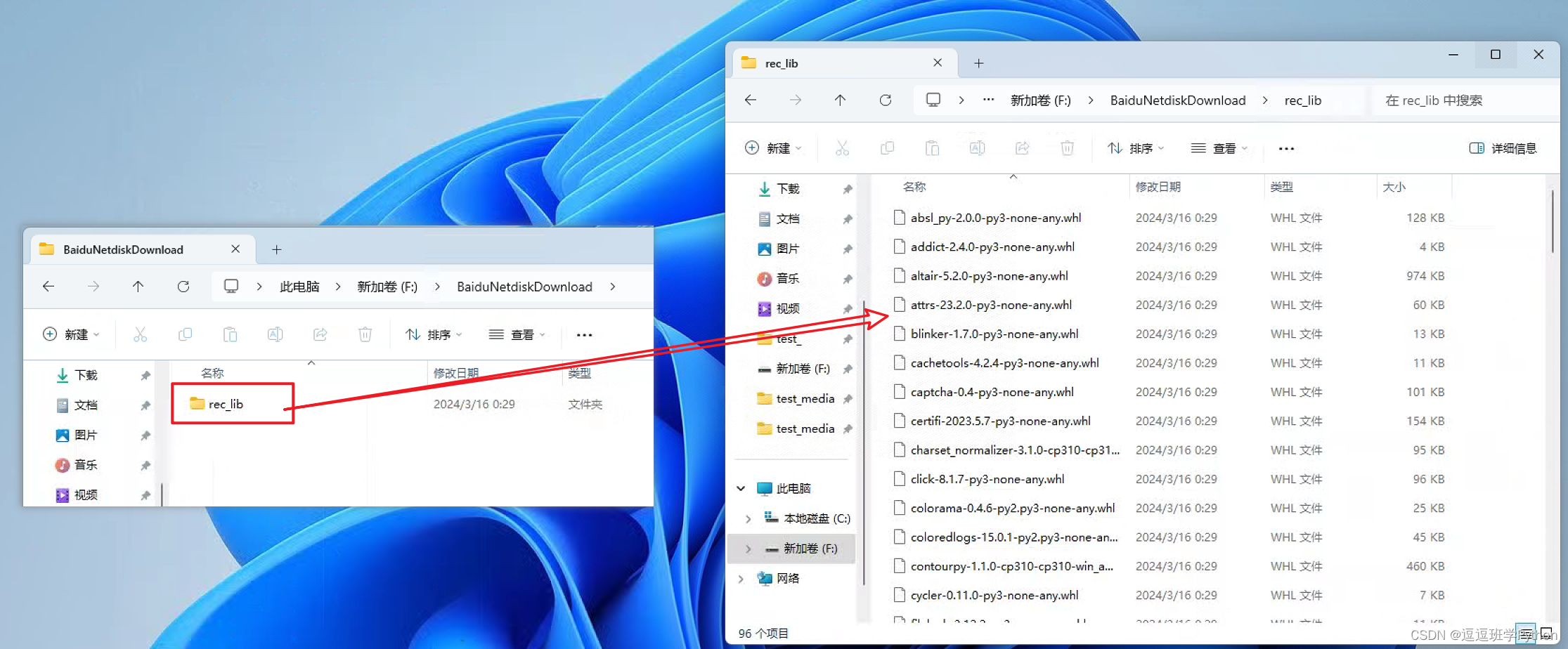Close the BaiduNetdiskDownload tab
Screen dimensions: 1568x649
tap(235, 249)
